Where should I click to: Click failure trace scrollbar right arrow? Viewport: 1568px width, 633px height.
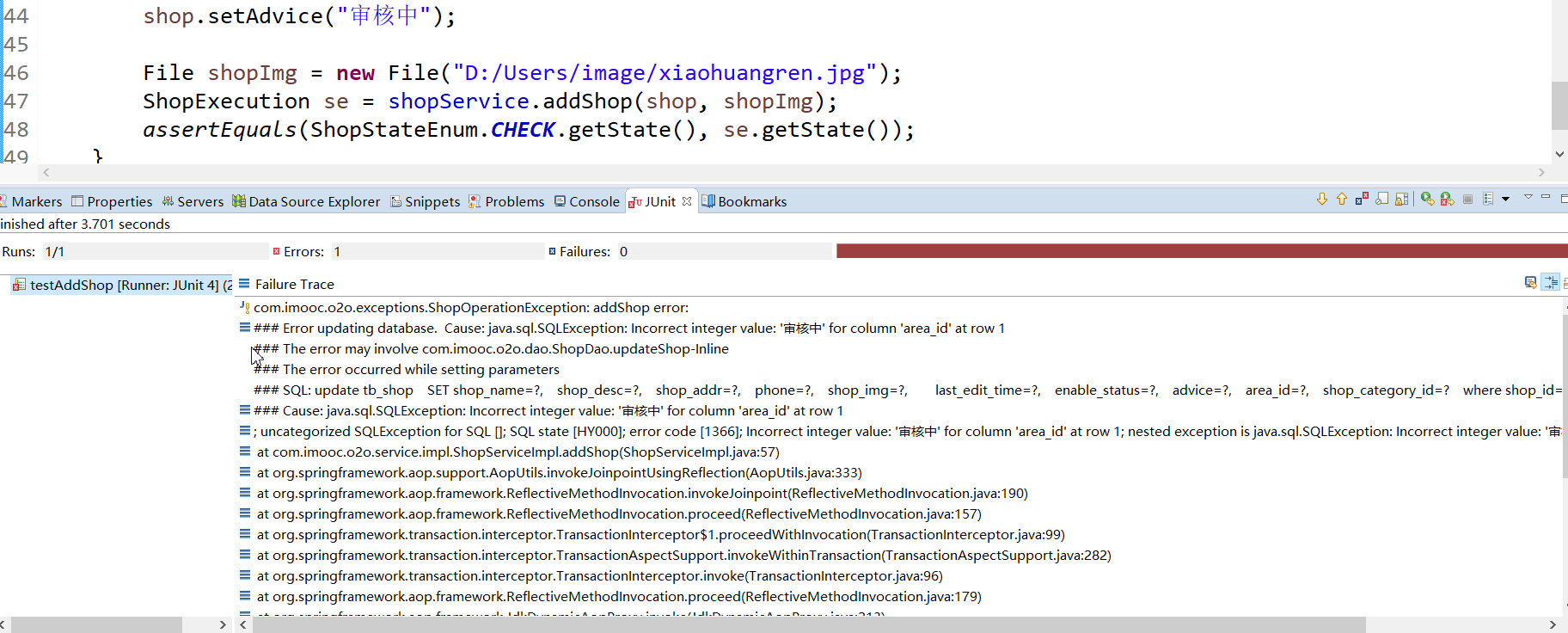(x=1553, y=625)
